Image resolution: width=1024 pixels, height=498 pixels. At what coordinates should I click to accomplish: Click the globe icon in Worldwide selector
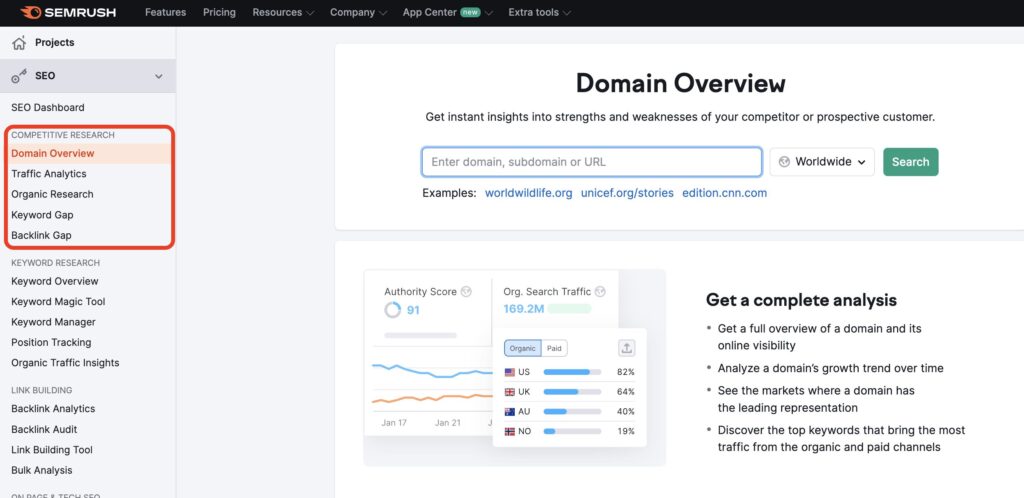pyautogui.click(x=784, y=162)
